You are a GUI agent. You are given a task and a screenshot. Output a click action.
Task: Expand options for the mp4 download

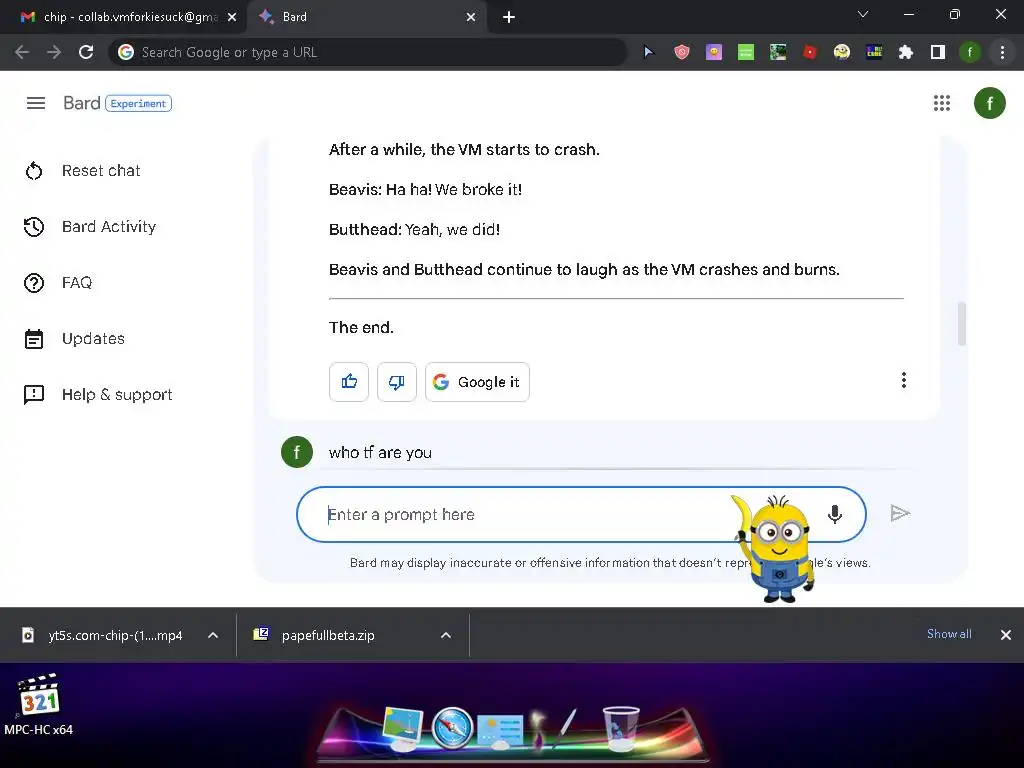[x=213, y=635]
